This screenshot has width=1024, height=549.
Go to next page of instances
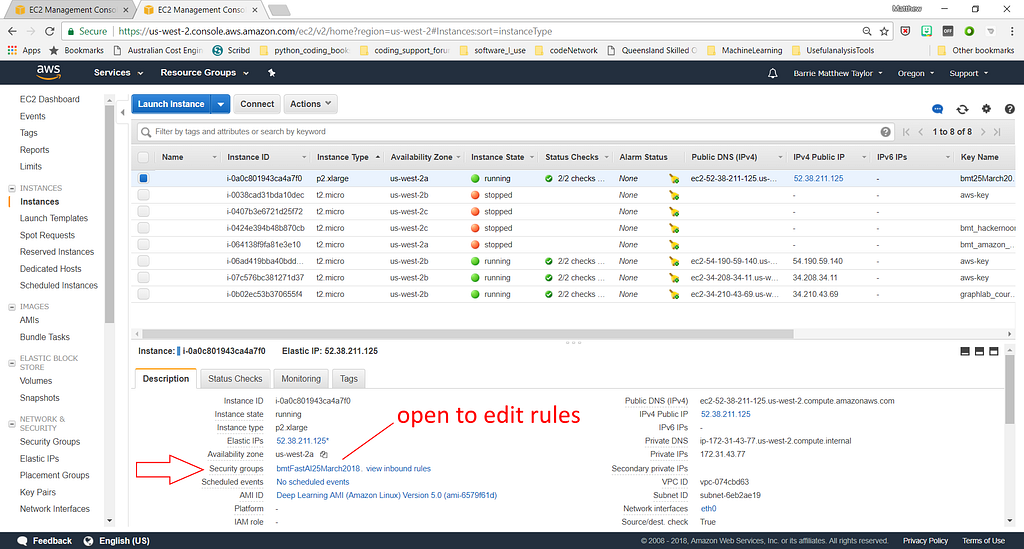pos(983,132)
